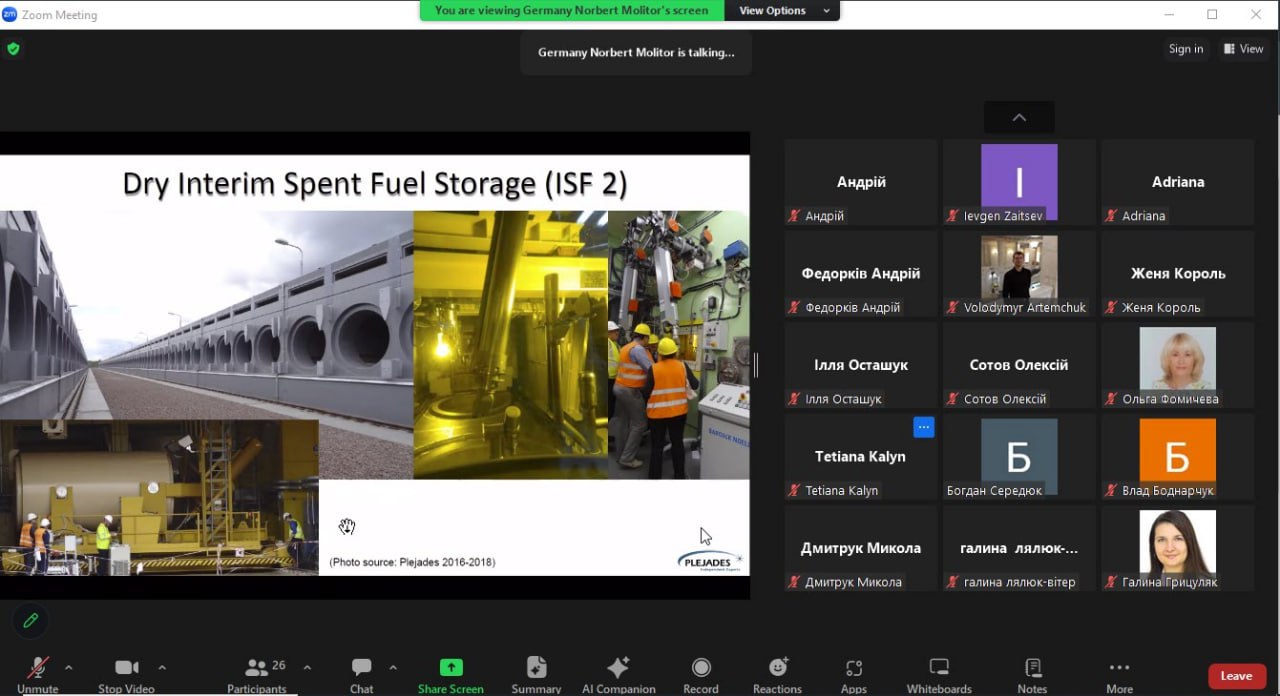Open the Reactions menu icon
The image size is (1280, 696).
coord(777,668)
